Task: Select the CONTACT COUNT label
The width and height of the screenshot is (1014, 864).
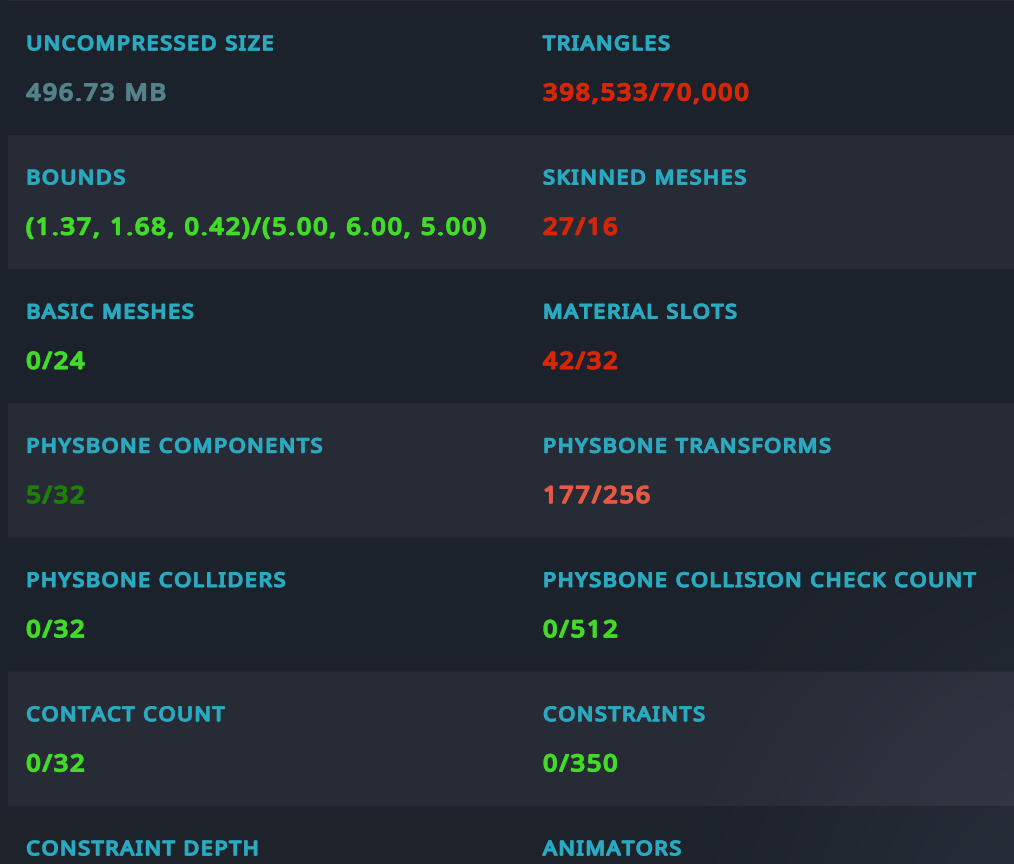Action: tap(125, 714)
